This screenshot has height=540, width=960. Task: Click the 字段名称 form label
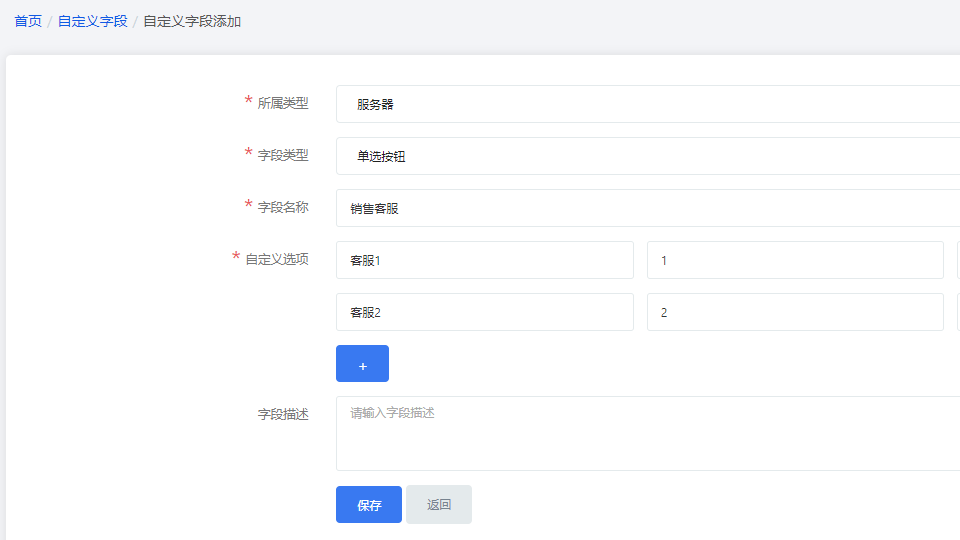click(x=283, y=208)
